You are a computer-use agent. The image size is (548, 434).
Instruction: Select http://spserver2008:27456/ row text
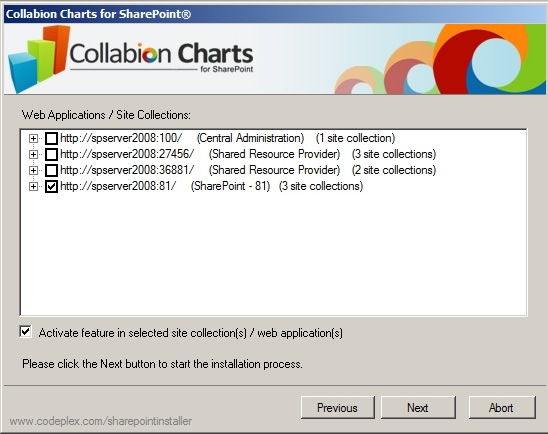point(127,154)
